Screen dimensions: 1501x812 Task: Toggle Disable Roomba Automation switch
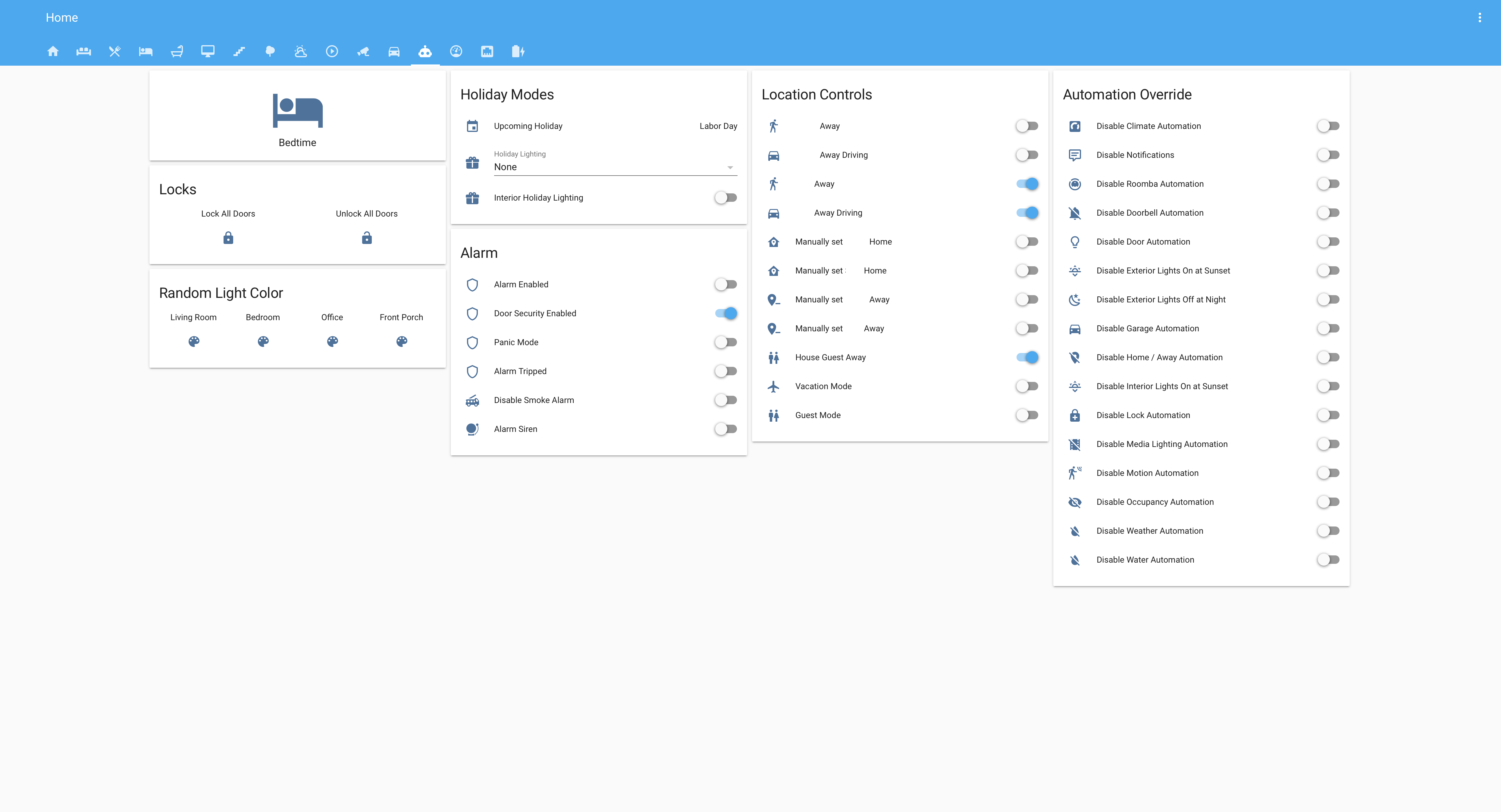[x=1328, y=184]
